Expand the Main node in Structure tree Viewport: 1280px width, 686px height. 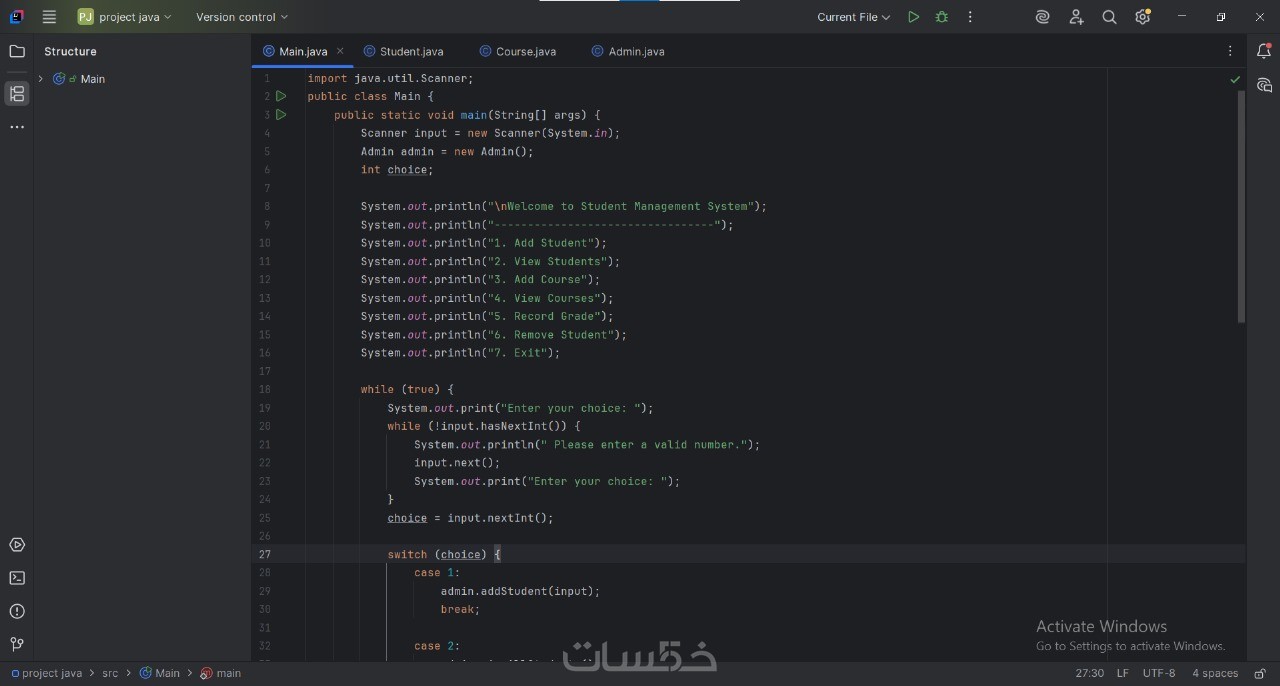[x=40, y=79]
